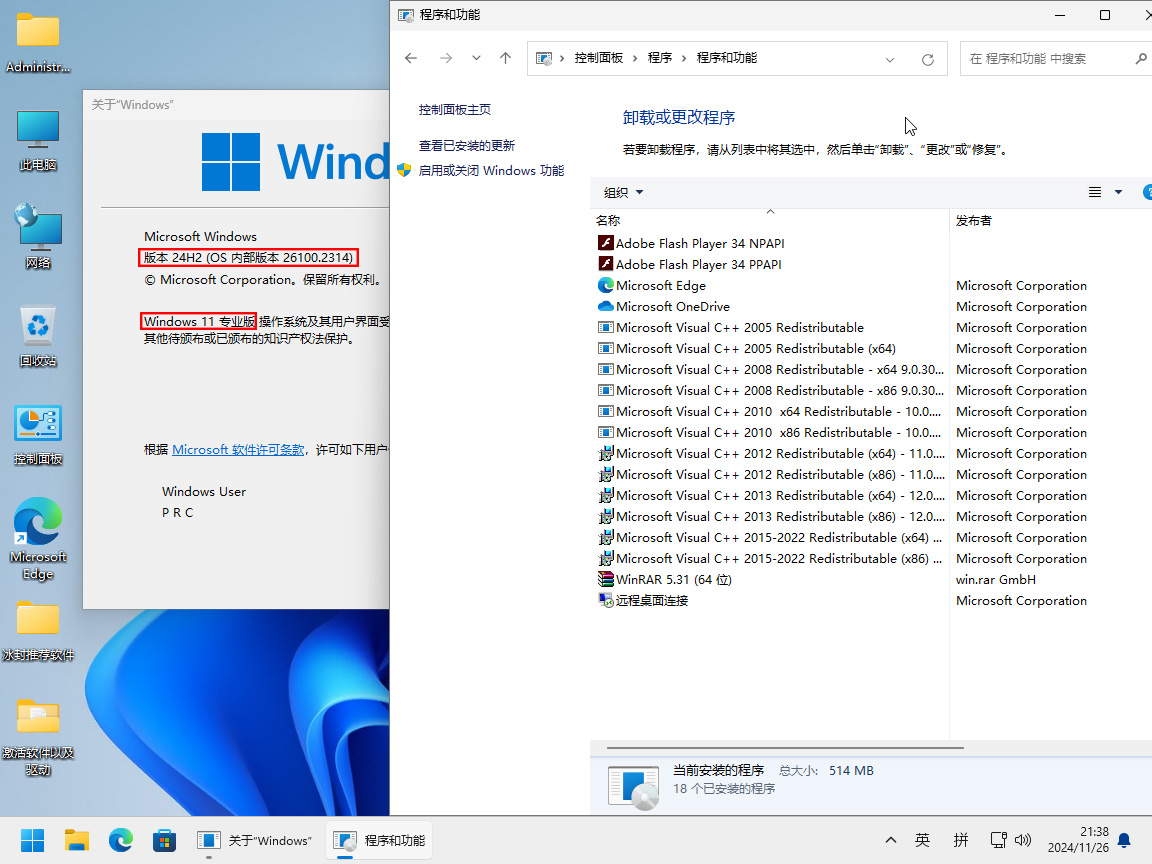Open the Control Panel (控制面板) desktop icon
The image size is (1152, 864).
click(x=37, y=434)
